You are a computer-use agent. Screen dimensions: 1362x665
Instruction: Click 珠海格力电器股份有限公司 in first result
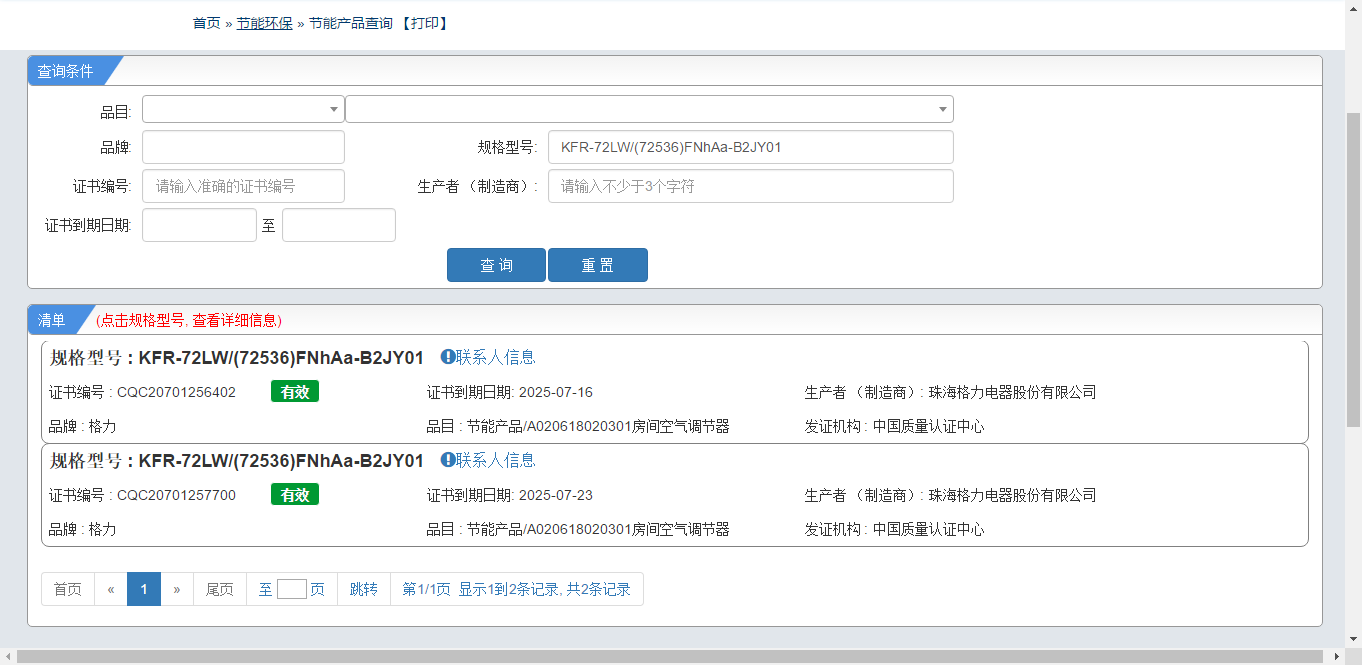tap(1012, 392)
